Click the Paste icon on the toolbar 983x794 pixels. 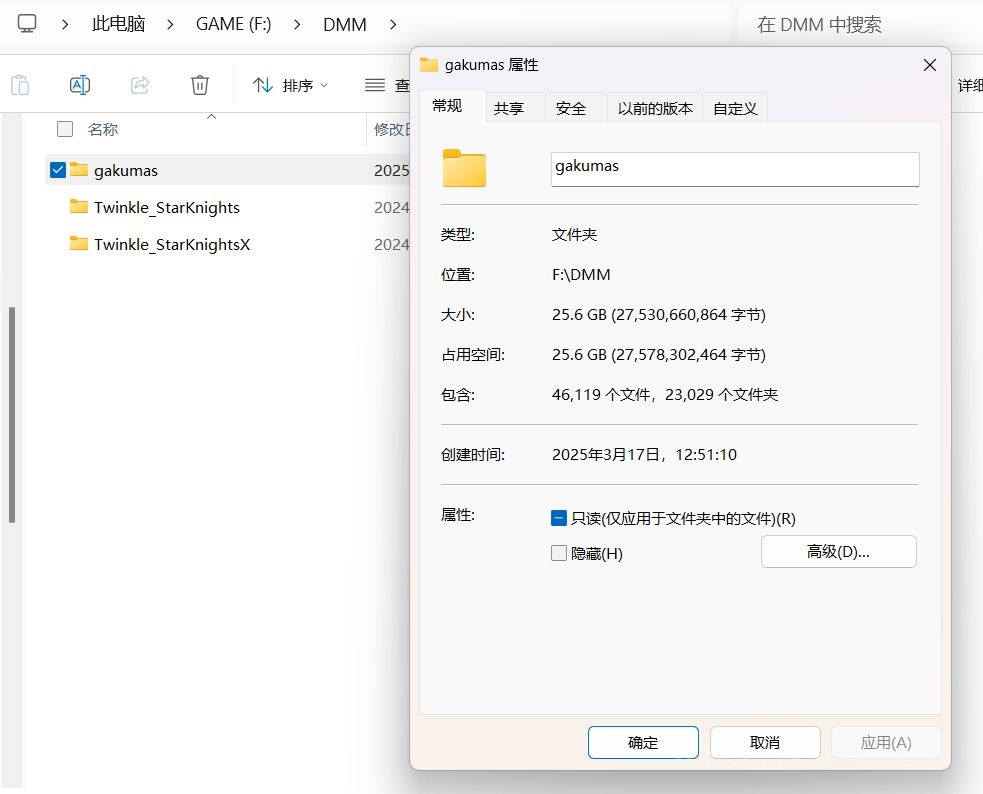[20, 85]
